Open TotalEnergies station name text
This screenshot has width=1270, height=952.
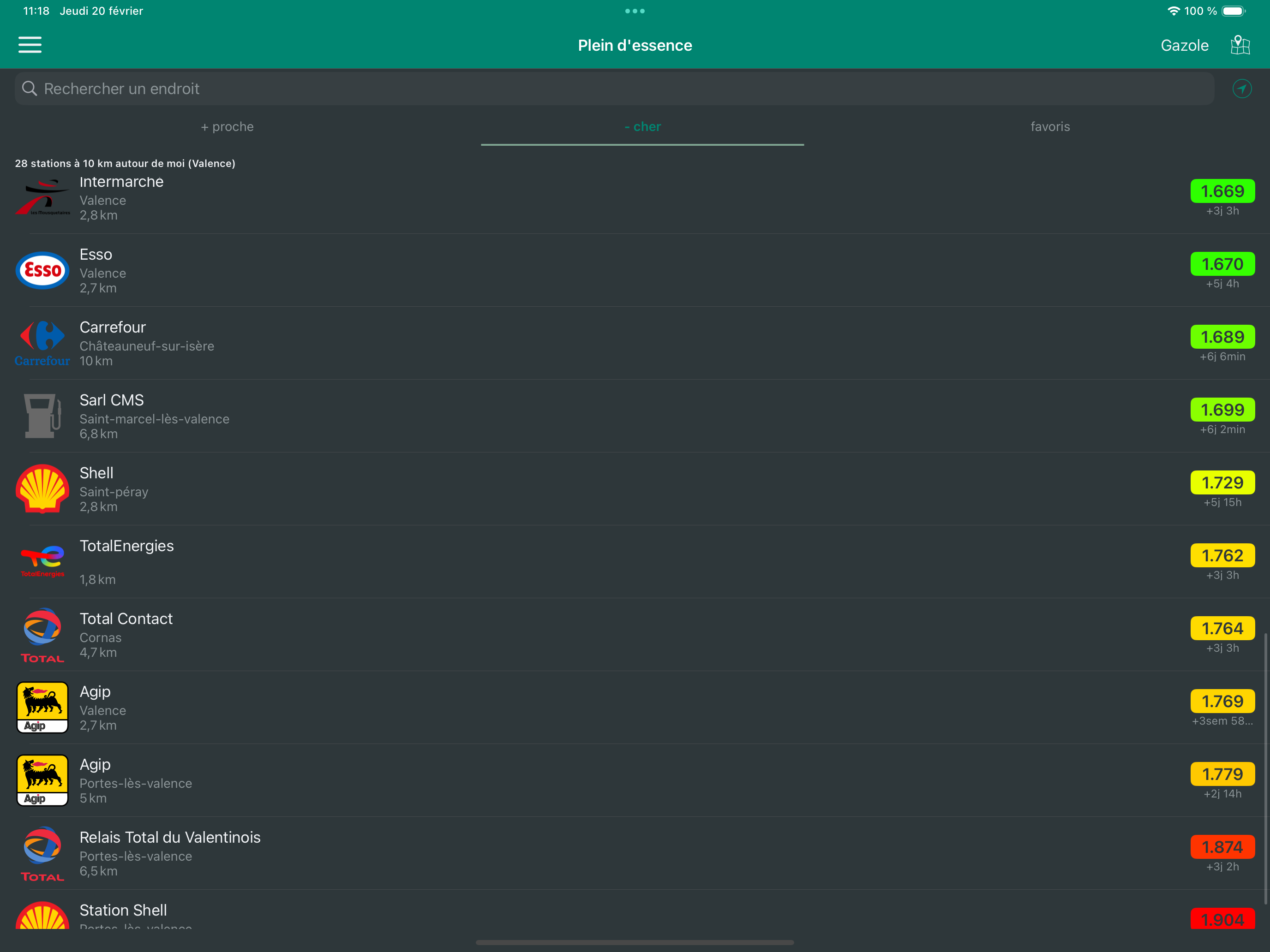coord(127,546)
